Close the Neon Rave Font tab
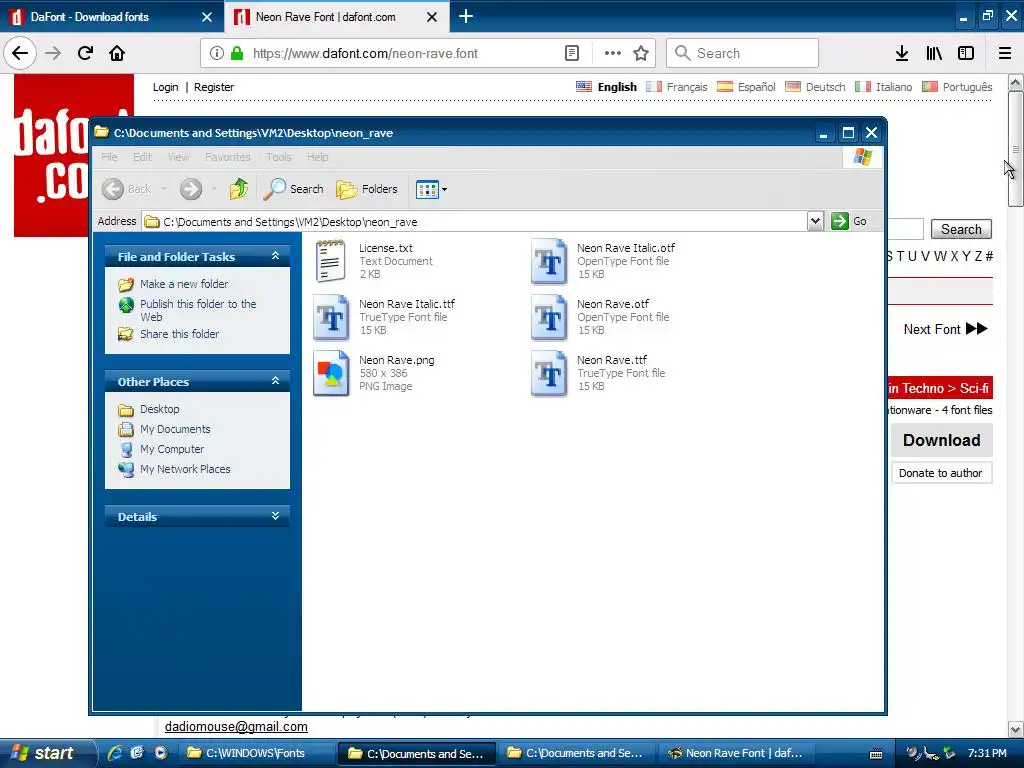This screenshot has height=768, width=1024. [432, 17]
